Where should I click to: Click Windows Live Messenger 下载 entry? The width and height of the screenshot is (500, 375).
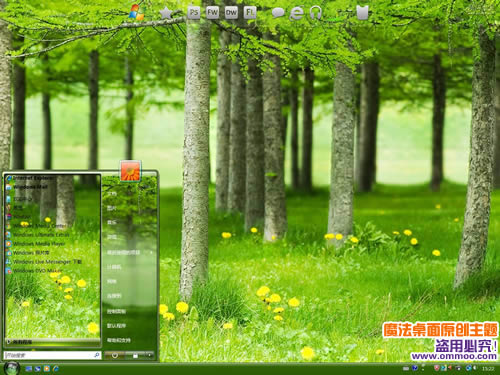point(44,262)
